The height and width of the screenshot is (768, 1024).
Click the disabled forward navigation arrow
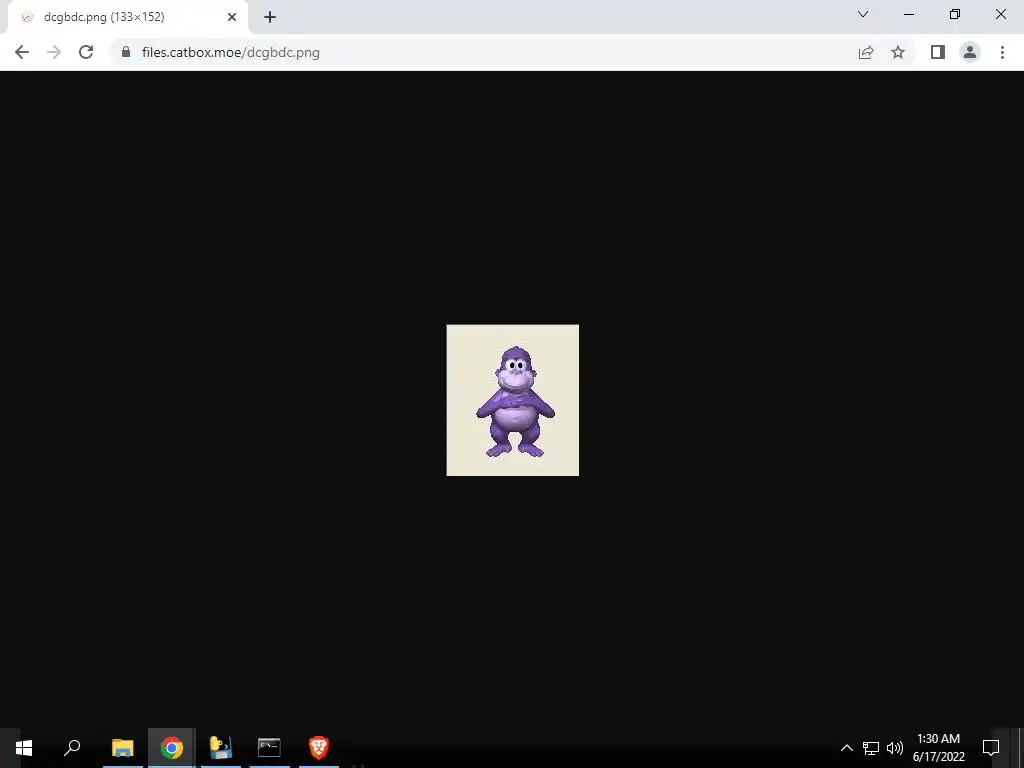[54, 52]
